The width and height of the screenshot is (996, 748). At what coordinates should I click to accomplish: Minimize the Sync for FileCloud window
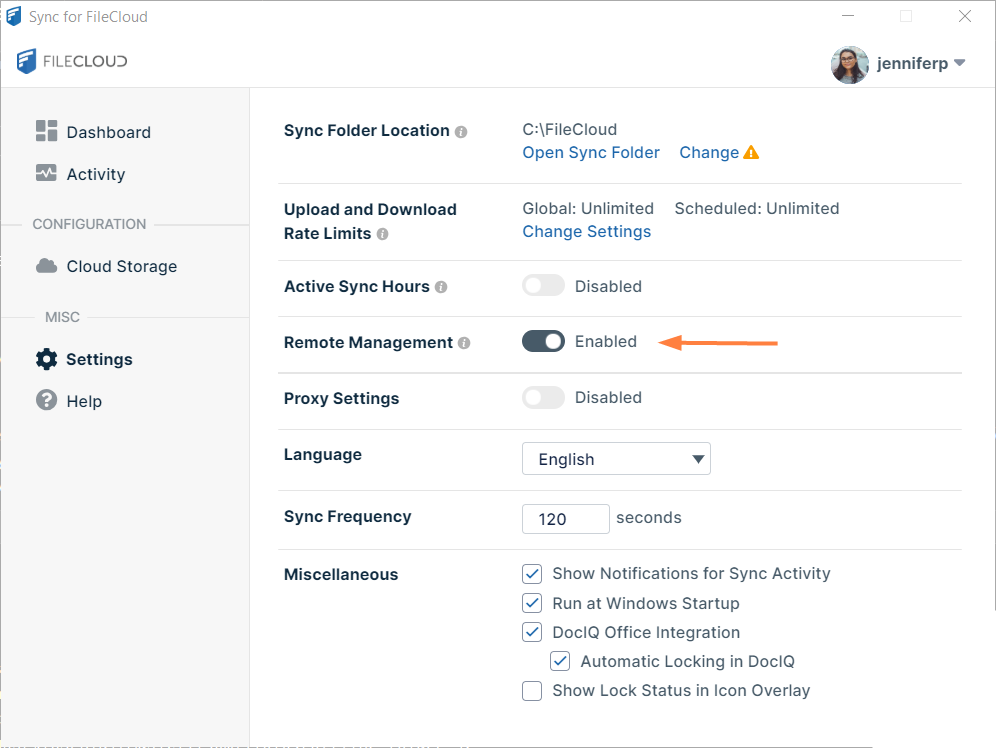(x=848, y=16)
